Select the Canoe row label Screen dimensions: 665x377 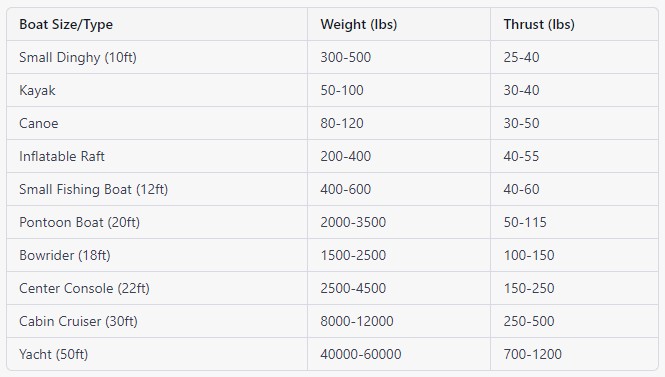point(39,123)
